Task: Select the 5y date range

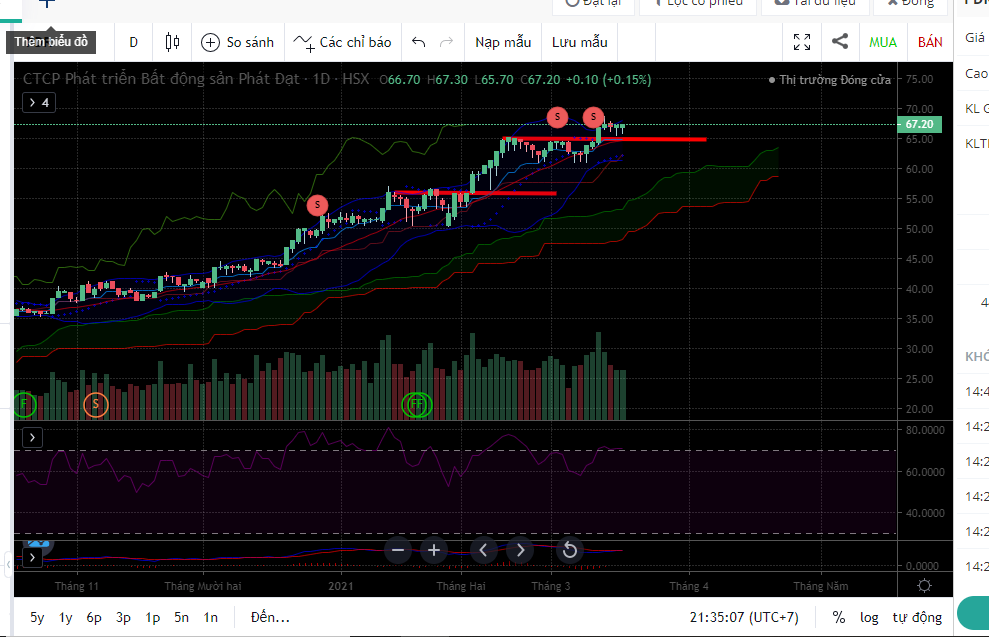Action: 37,617
